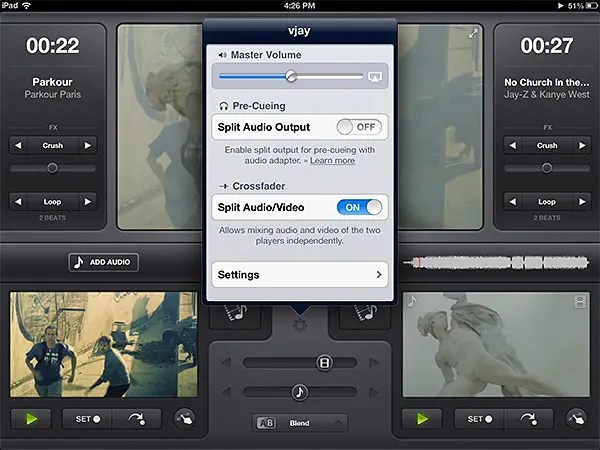The height and width of the screenshot is (450, 600).
Task: Tap the right statue video thumbnail
Action: click(x=496, y=344)
